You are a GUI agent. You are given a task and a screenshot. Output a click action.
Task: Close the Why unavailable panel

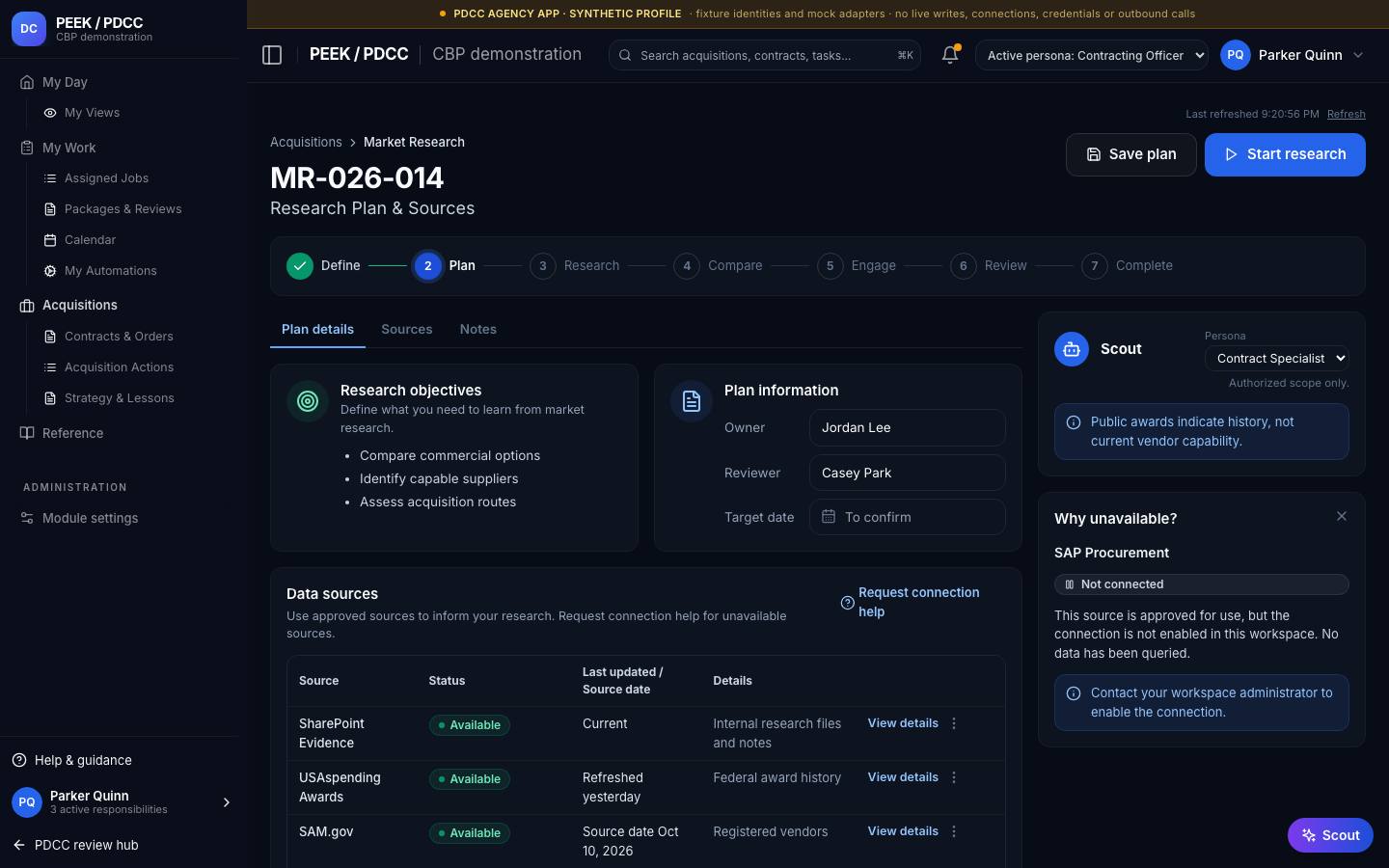(1342, 517)
